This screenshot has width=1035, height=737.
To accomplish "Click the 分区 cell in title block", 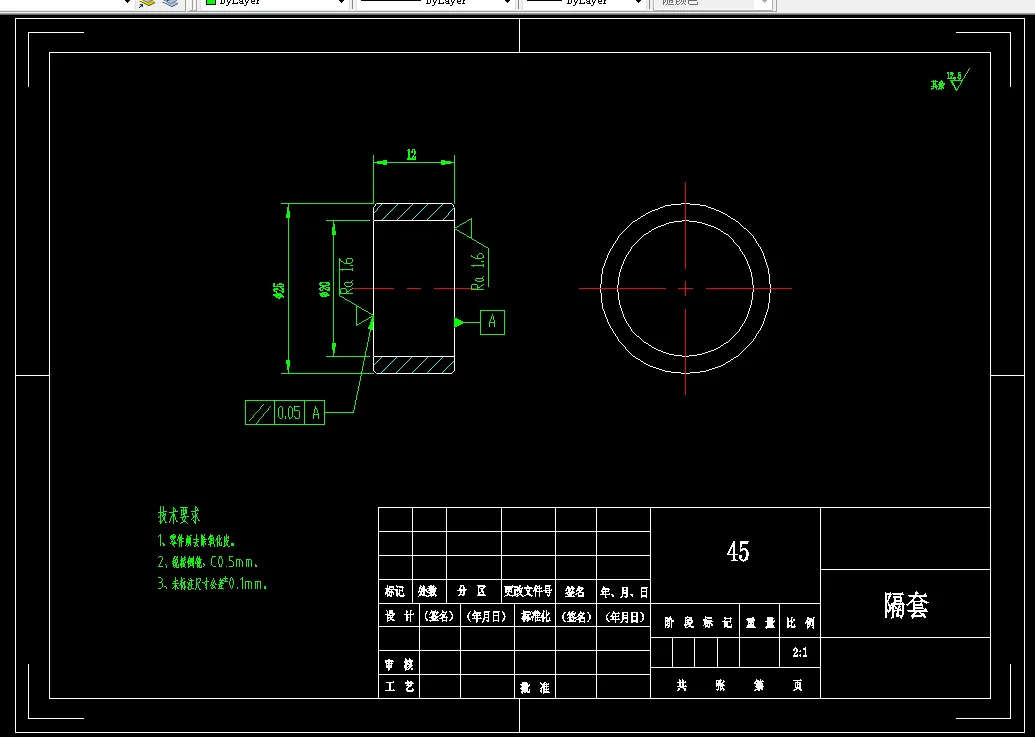I will pyautogui.click(x=473, y=592).
